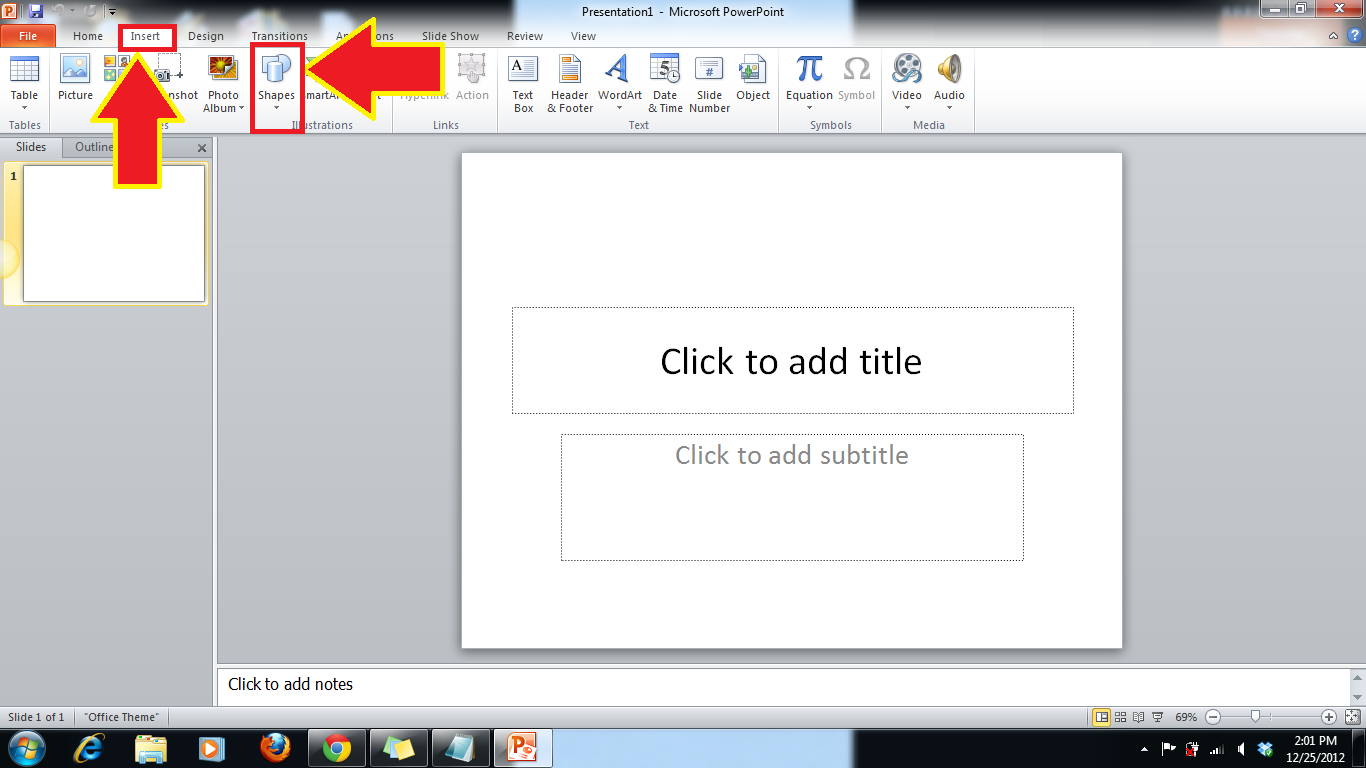Click the Equation pi icon
Image resolution: width=1366 pixels, height=768 pixels.
809,69
